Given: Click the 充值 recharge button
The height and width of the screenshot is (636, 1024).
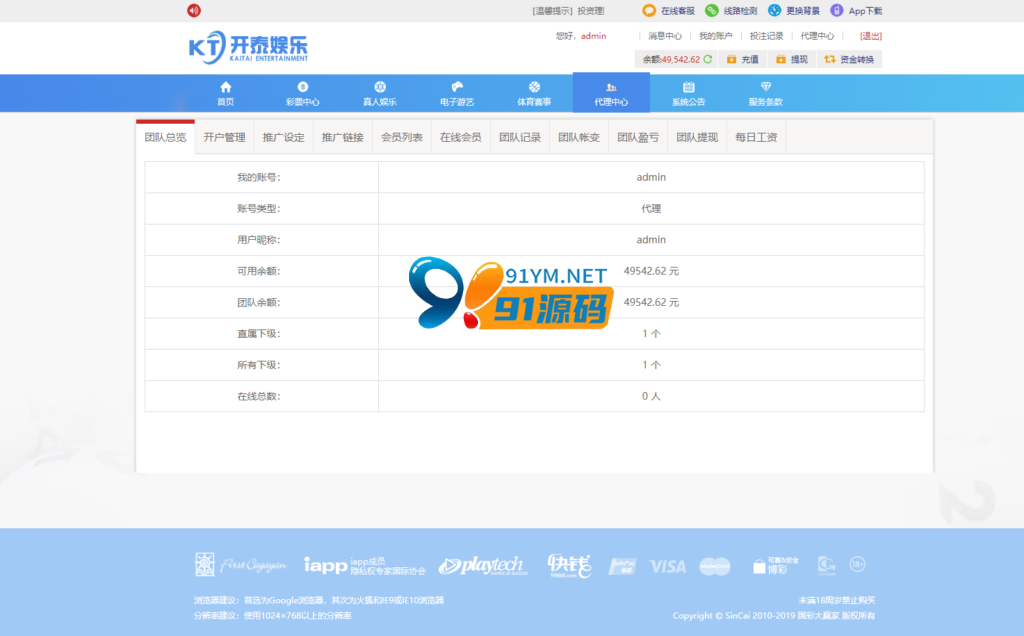Looking at the screenshot, I should click(x=742, y=60).
